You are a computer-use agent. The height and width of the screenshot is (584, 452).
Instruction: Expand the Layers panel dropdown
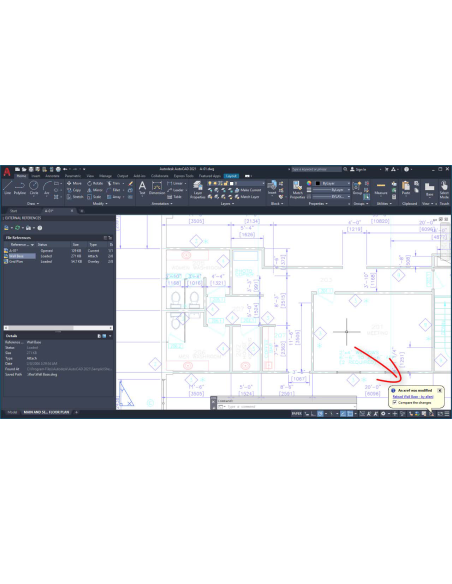pos(227,204)
